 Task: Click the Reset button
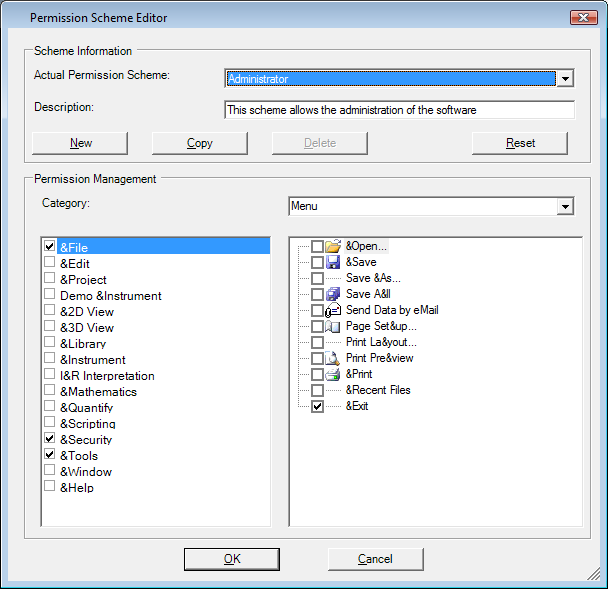pos(520,143)
